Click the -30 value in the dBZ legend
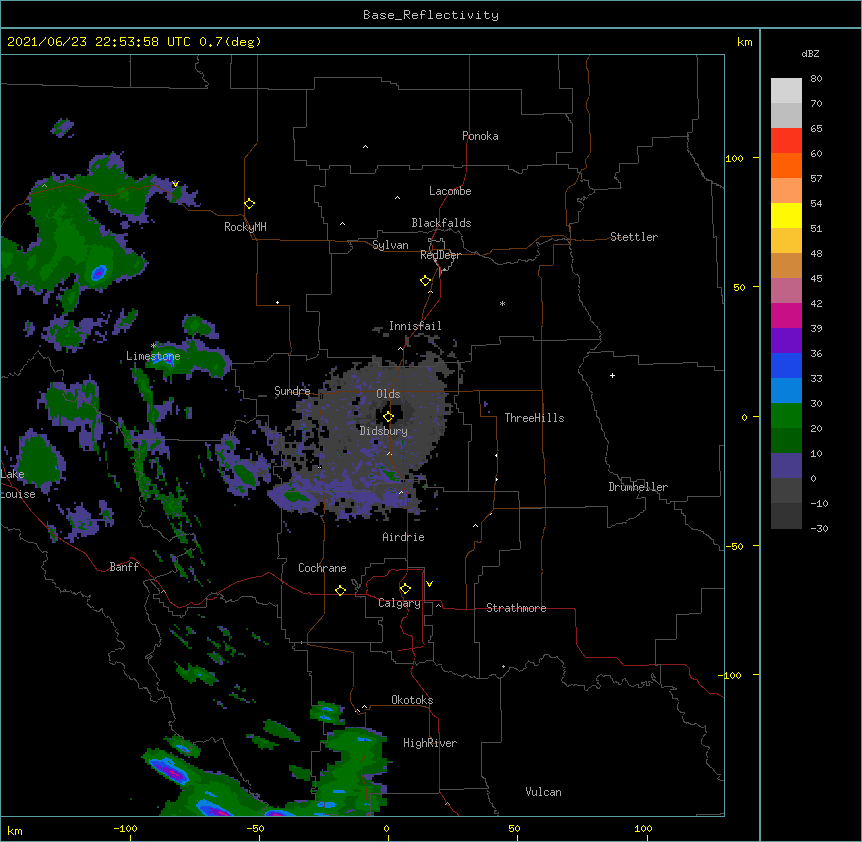This screenshot has height=842, width=862. [819, 529]
